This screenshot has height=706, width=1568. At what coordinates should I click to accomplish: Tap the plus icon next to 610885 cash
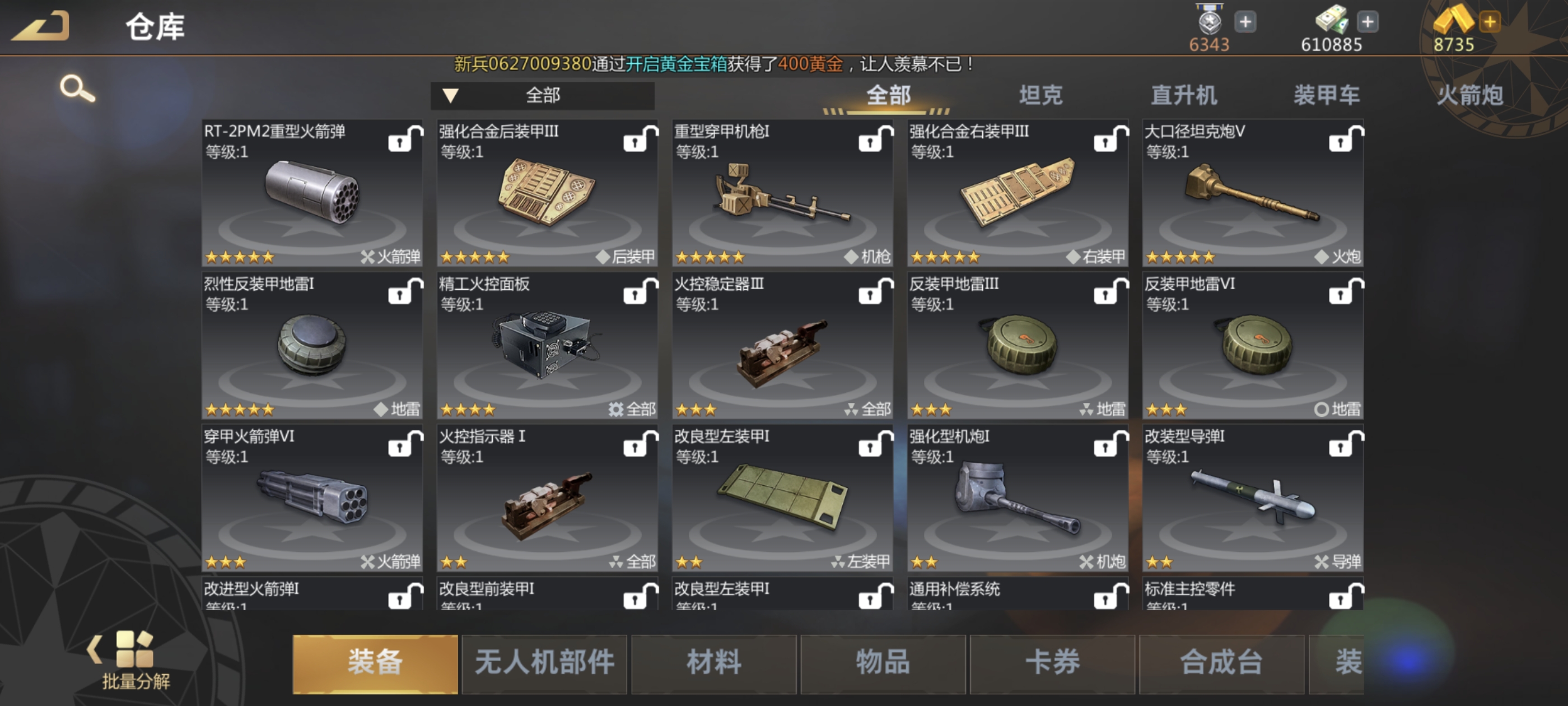pyautogui.click(x=1367, y=22)
